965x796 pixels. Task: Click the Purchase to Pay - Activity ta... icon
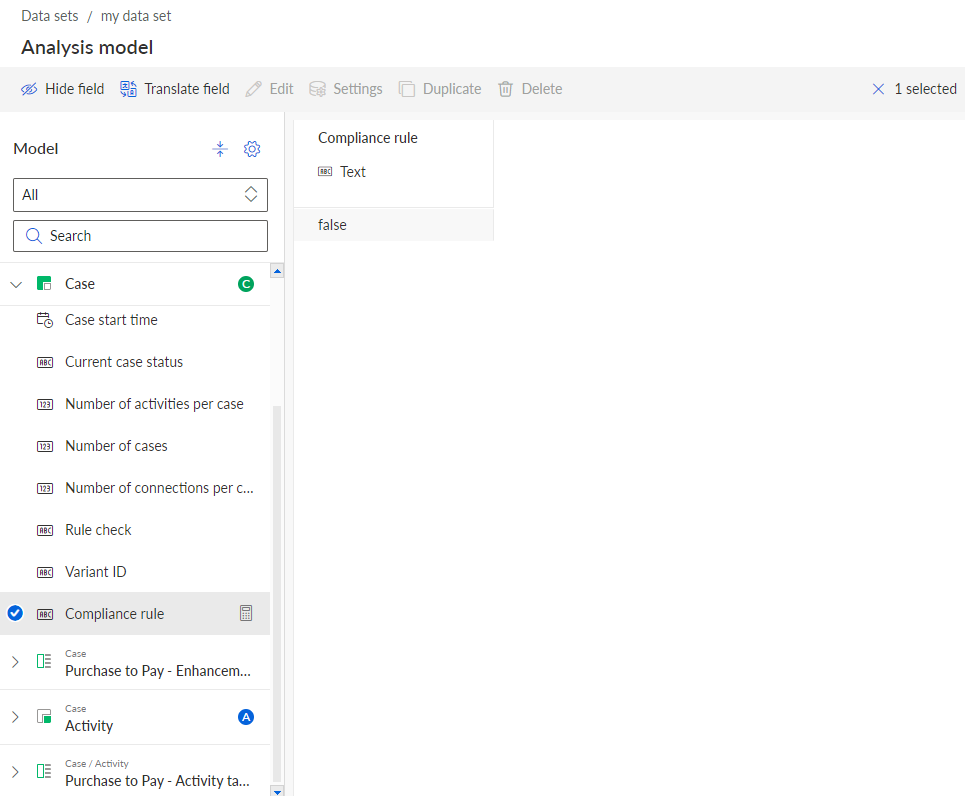[x=44, y=771]
